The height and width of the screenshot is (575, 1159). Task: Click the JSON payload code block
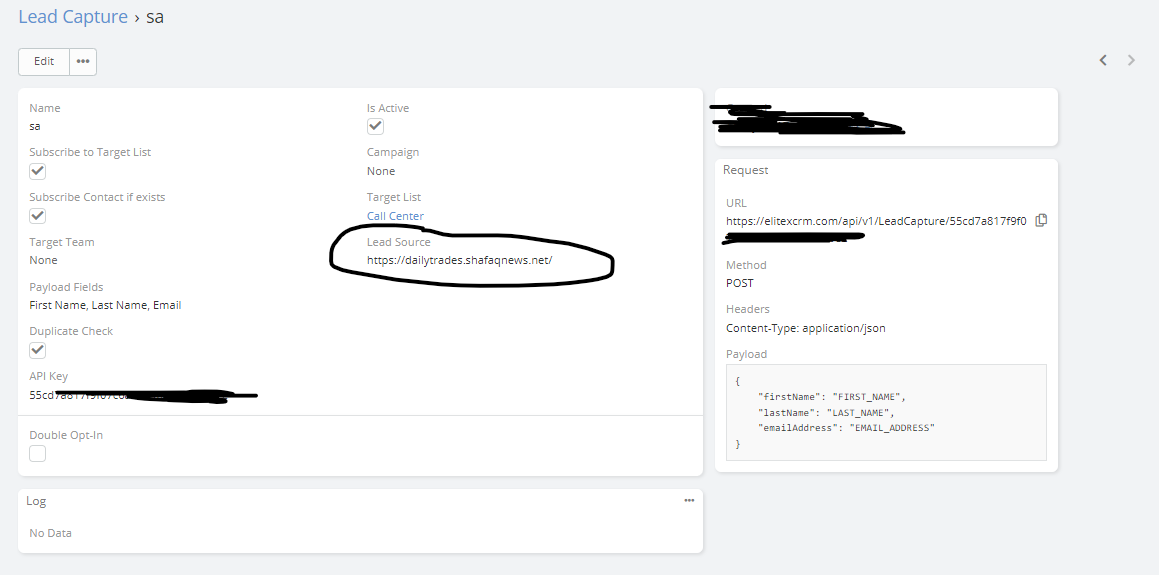click(886, 412)
